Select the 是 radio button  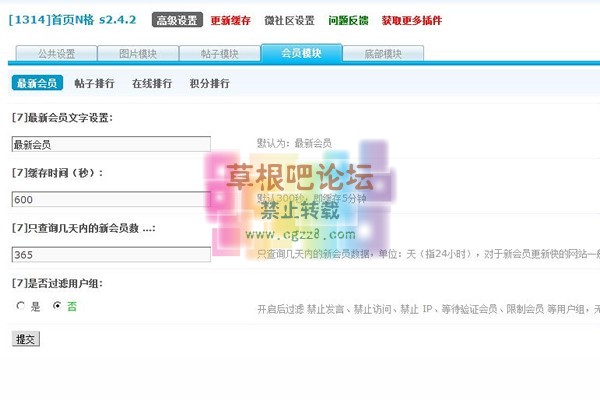(21, 306)
